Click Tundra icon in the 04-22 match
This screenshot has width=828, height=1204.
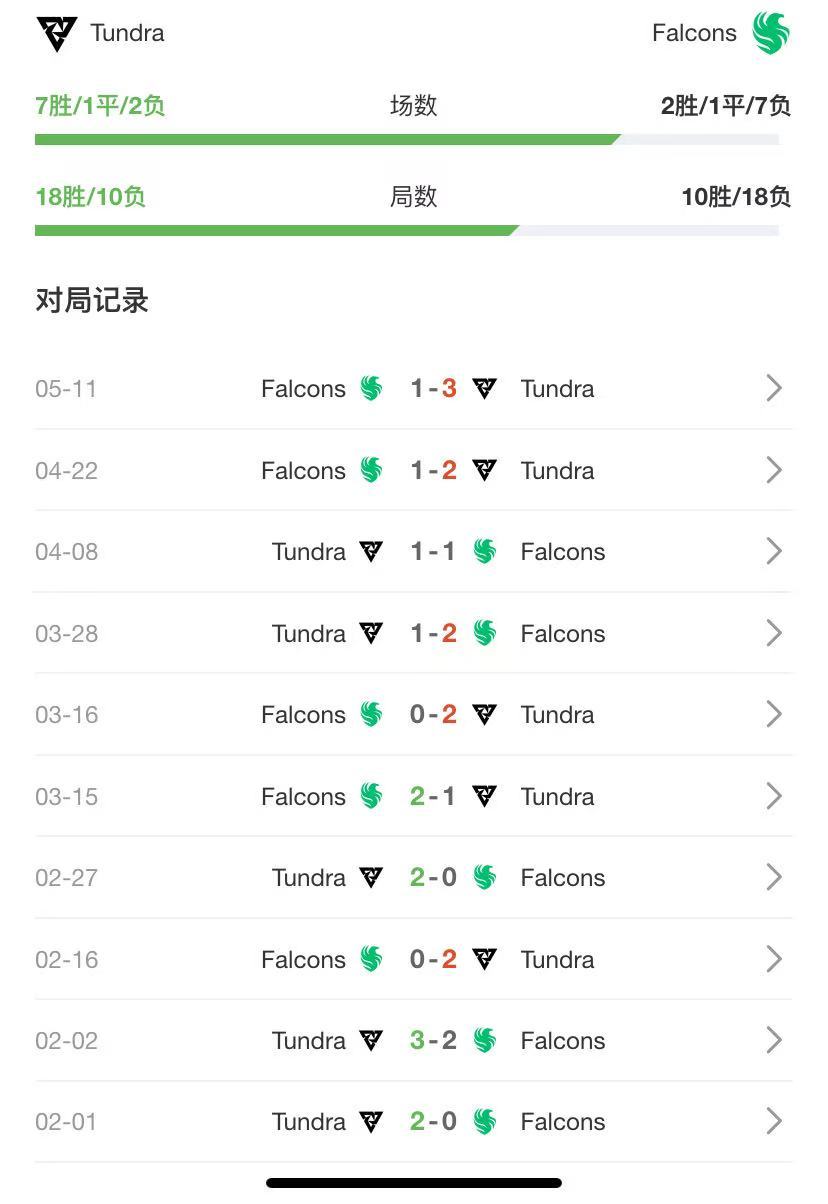pyautogui.click(x=485, y=470)
